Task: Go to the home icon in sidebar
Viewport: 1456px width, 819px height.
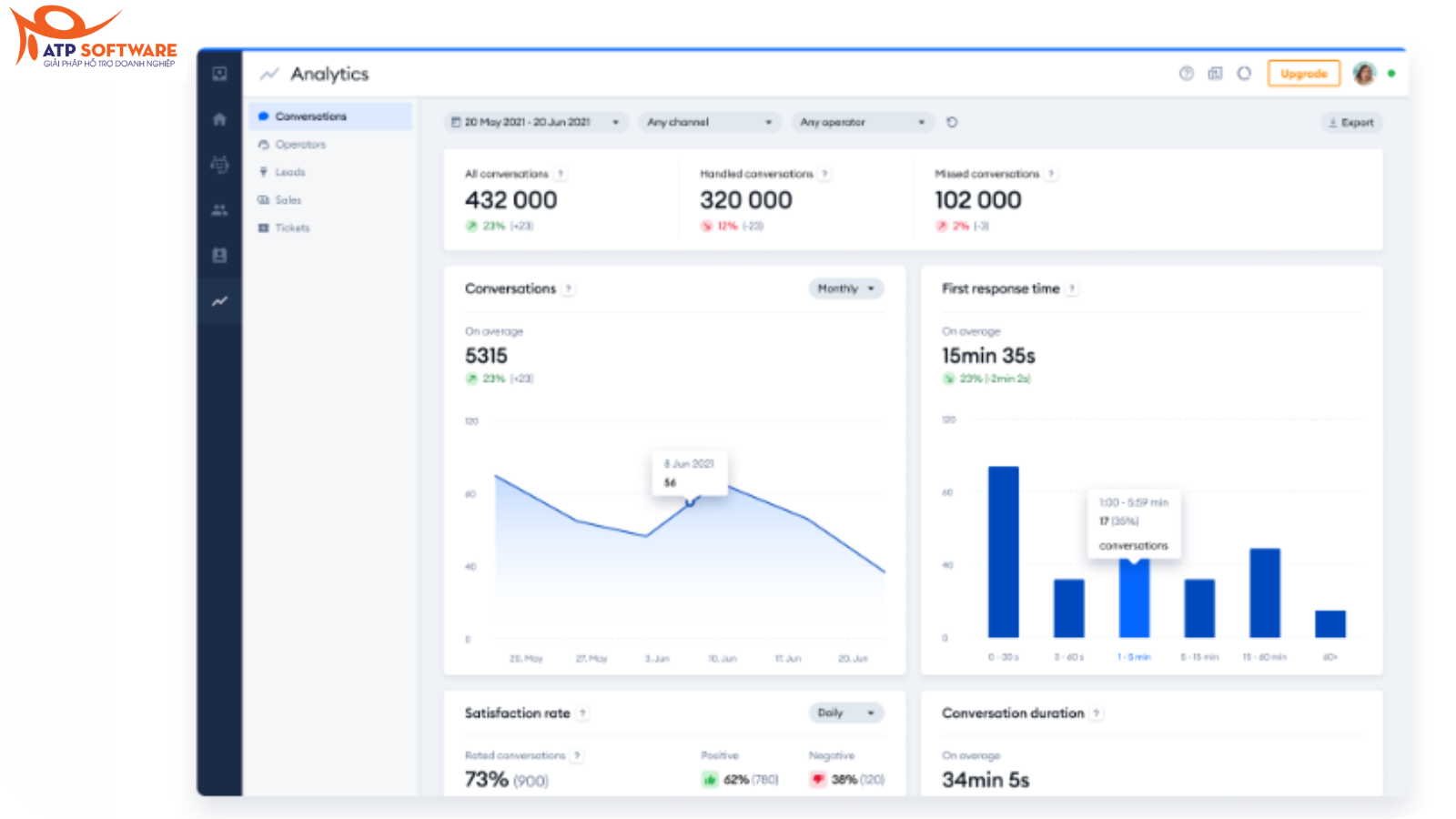Action: pyautogui.click(x=219, y=119)
